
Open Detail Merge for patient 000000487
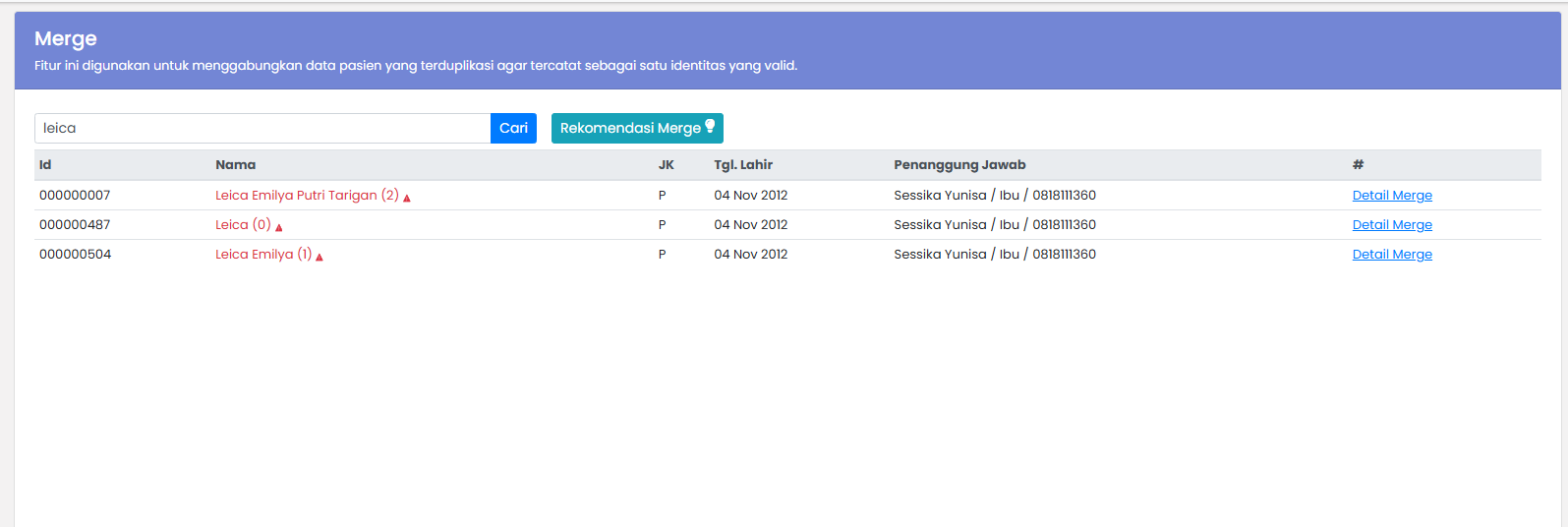(1392, 225)
